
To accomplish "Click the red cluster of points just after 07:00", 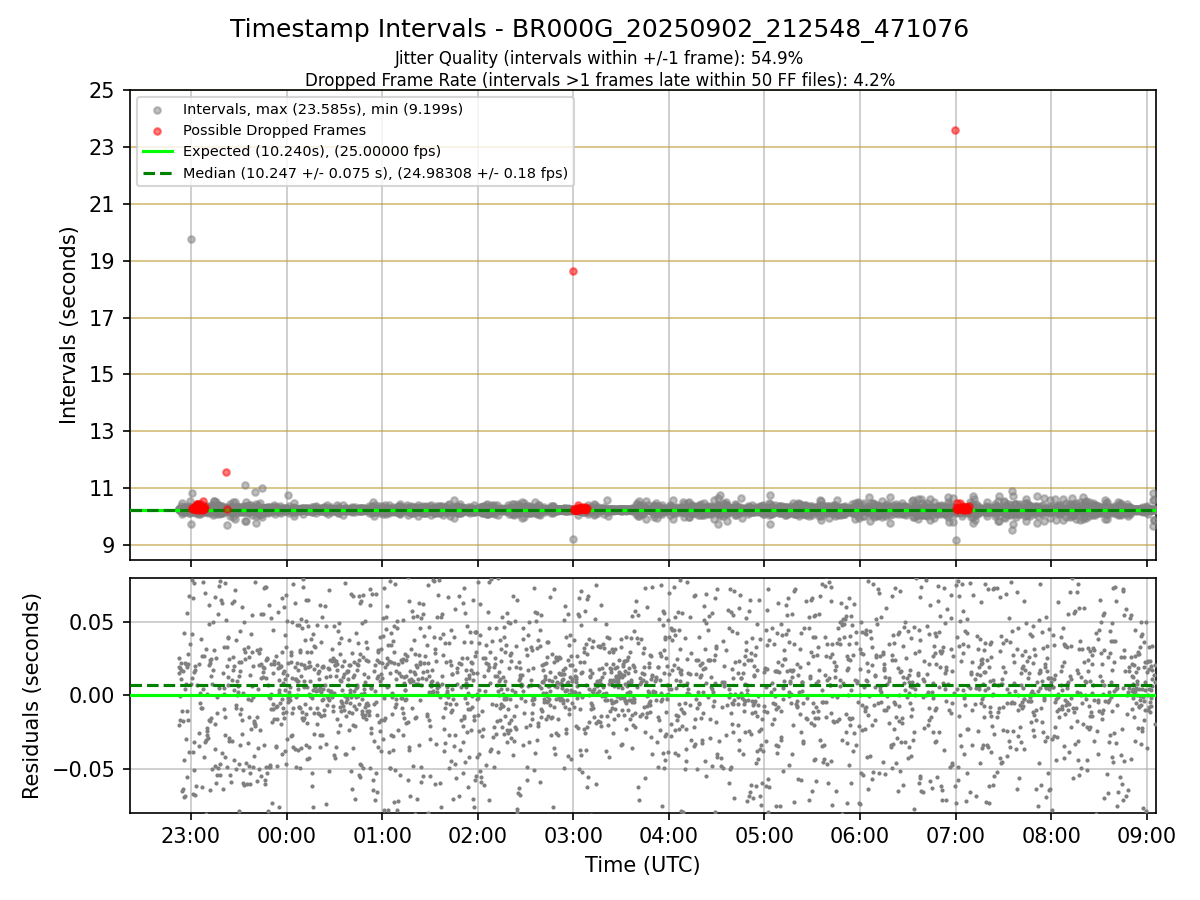I will point(962,508).
